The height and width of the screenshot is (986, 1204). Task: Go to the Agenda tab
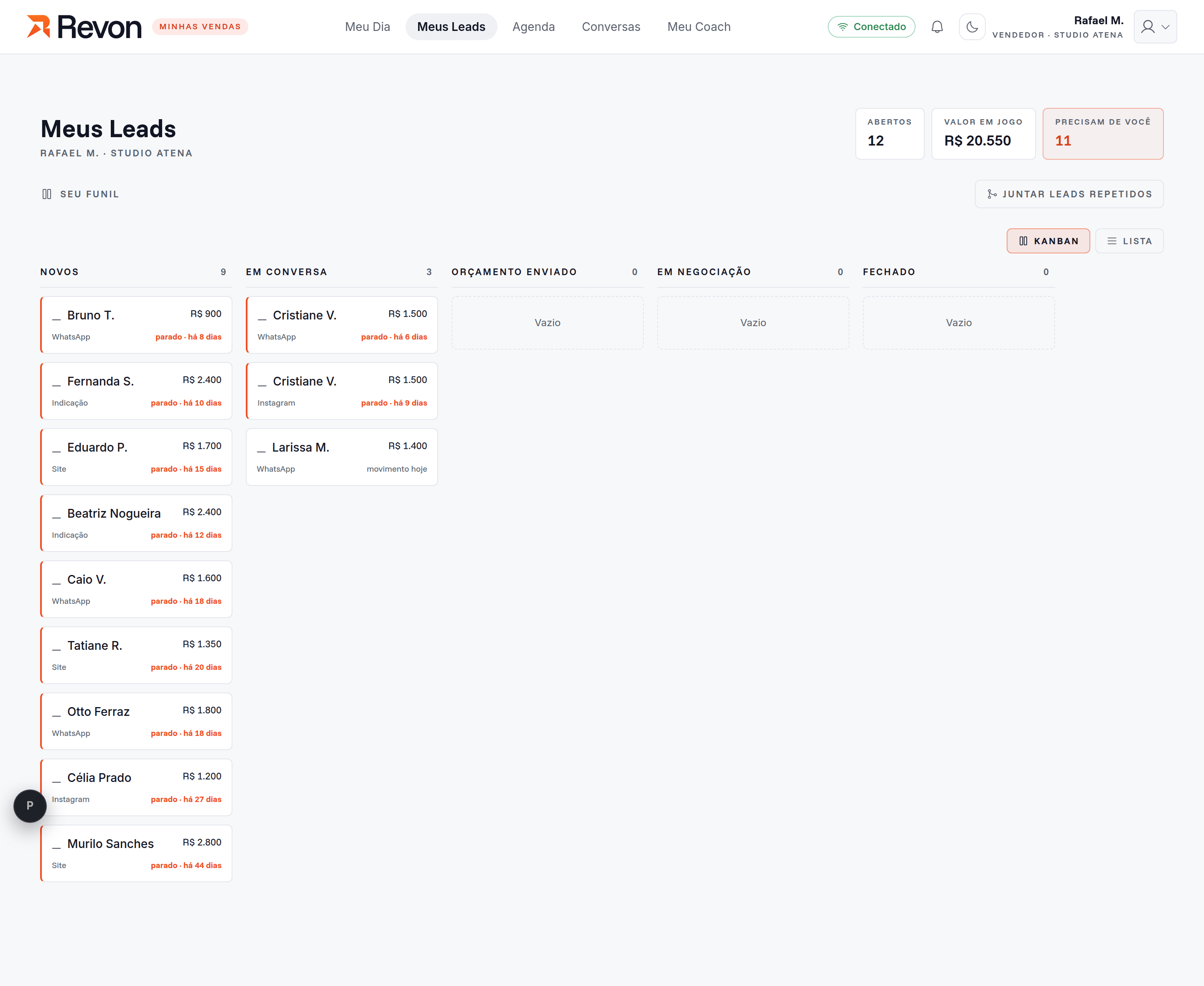coord(533,27)
